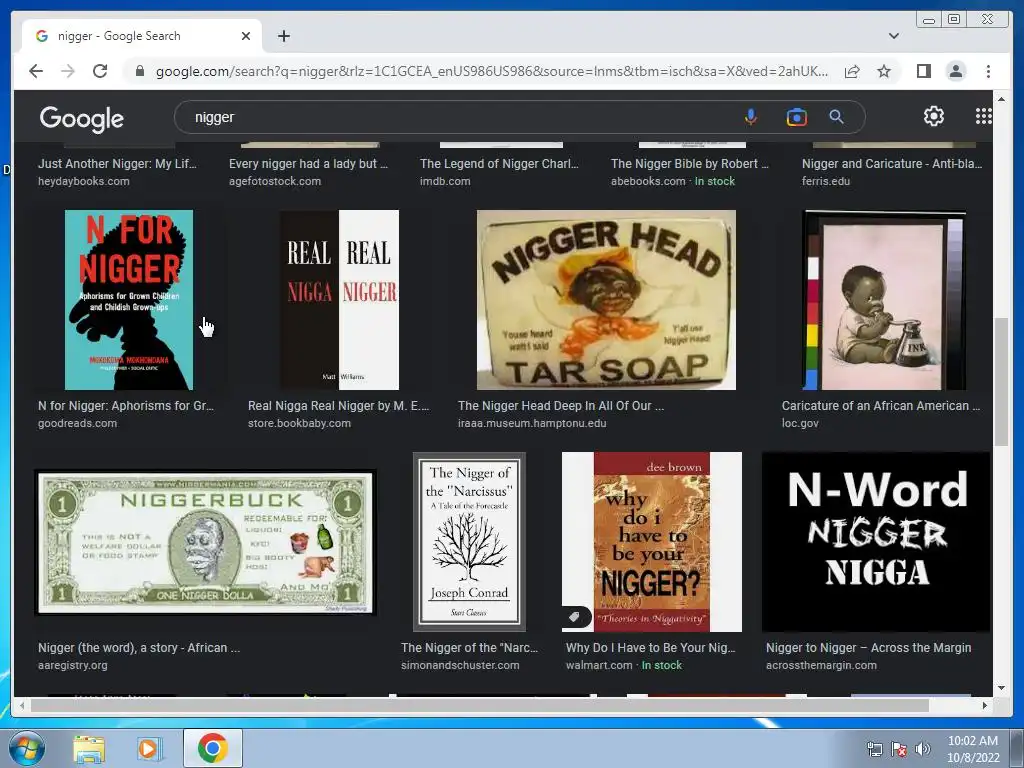Image resolution: width=1024 pixels, height=768 pixels.
Task: Open the agefotostock.com result title
Action: pyautogui.click(x=308, y=164)
